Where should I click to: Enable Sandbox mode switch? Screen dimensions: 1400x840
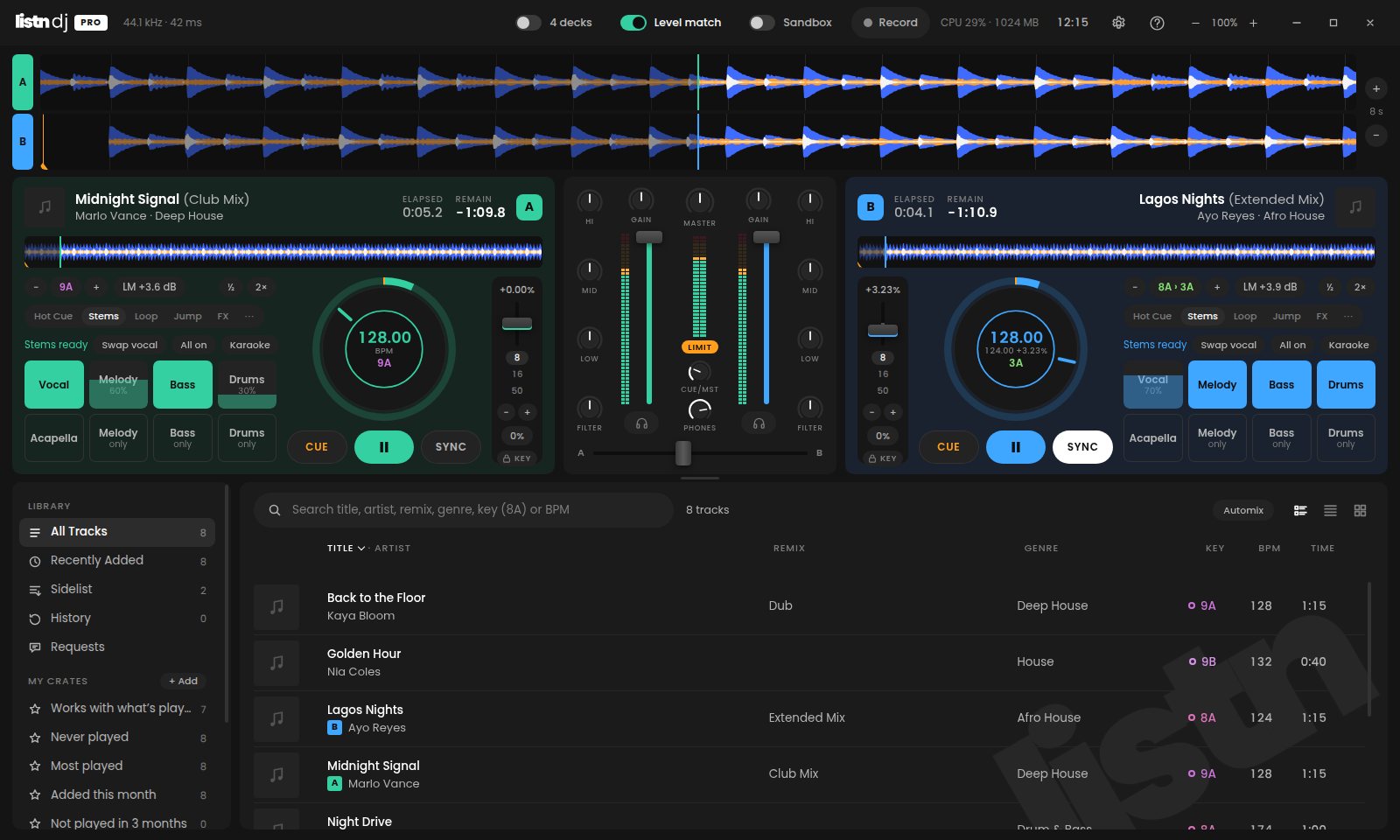click(761, 23)
